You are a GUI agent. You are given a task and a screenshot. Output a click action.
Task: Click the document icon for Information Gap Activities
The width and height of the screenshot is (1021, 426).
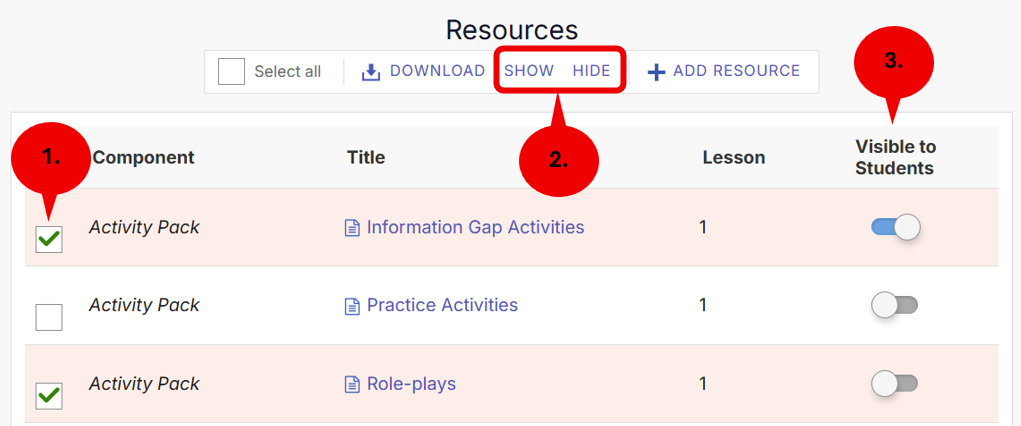click(352, 228)
